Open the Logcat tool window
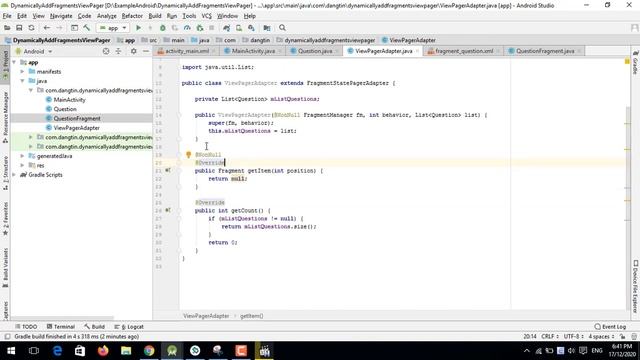640x360 pixels. click(129, 327)
